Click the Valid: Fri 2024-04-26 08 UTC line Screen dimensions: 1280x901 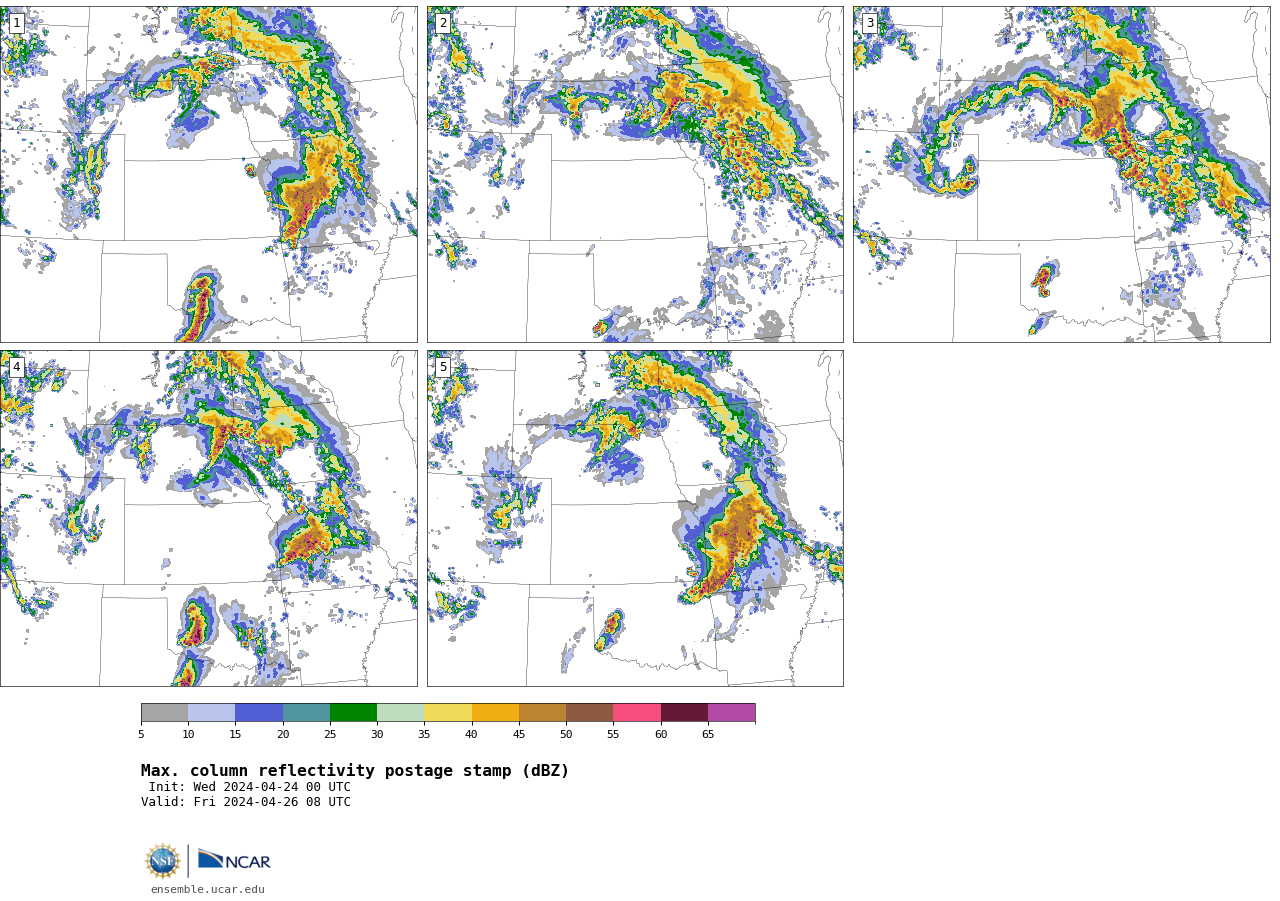pyautogui.click(x=246, y=802)
